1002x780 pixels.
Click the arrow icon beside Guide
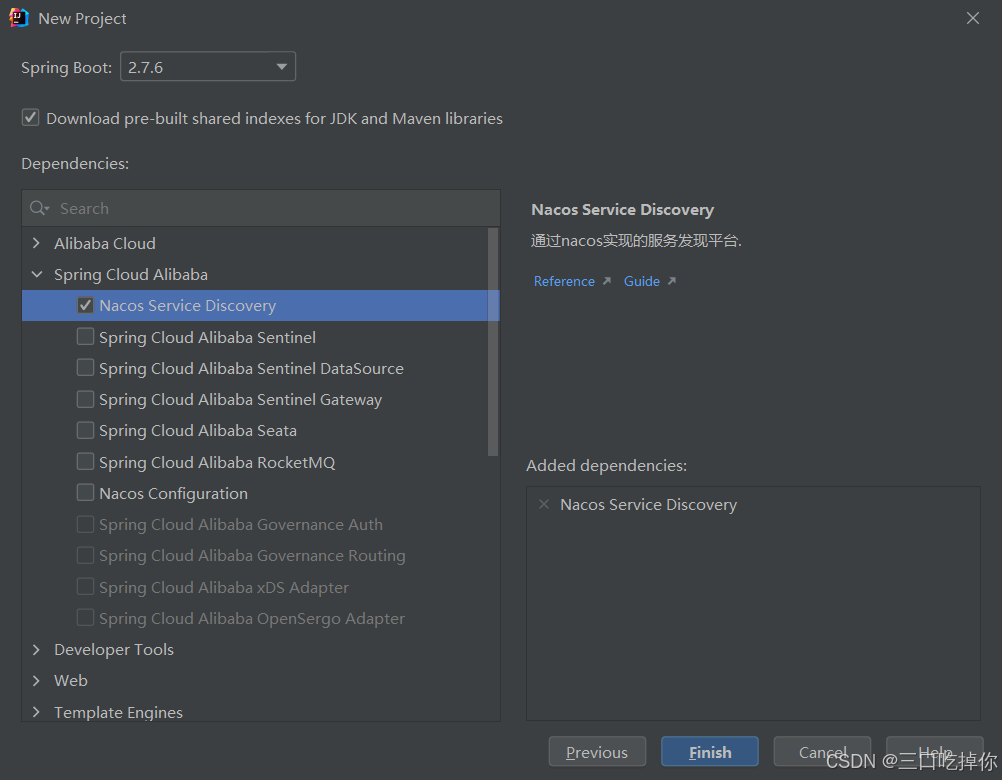coord(672,281)
